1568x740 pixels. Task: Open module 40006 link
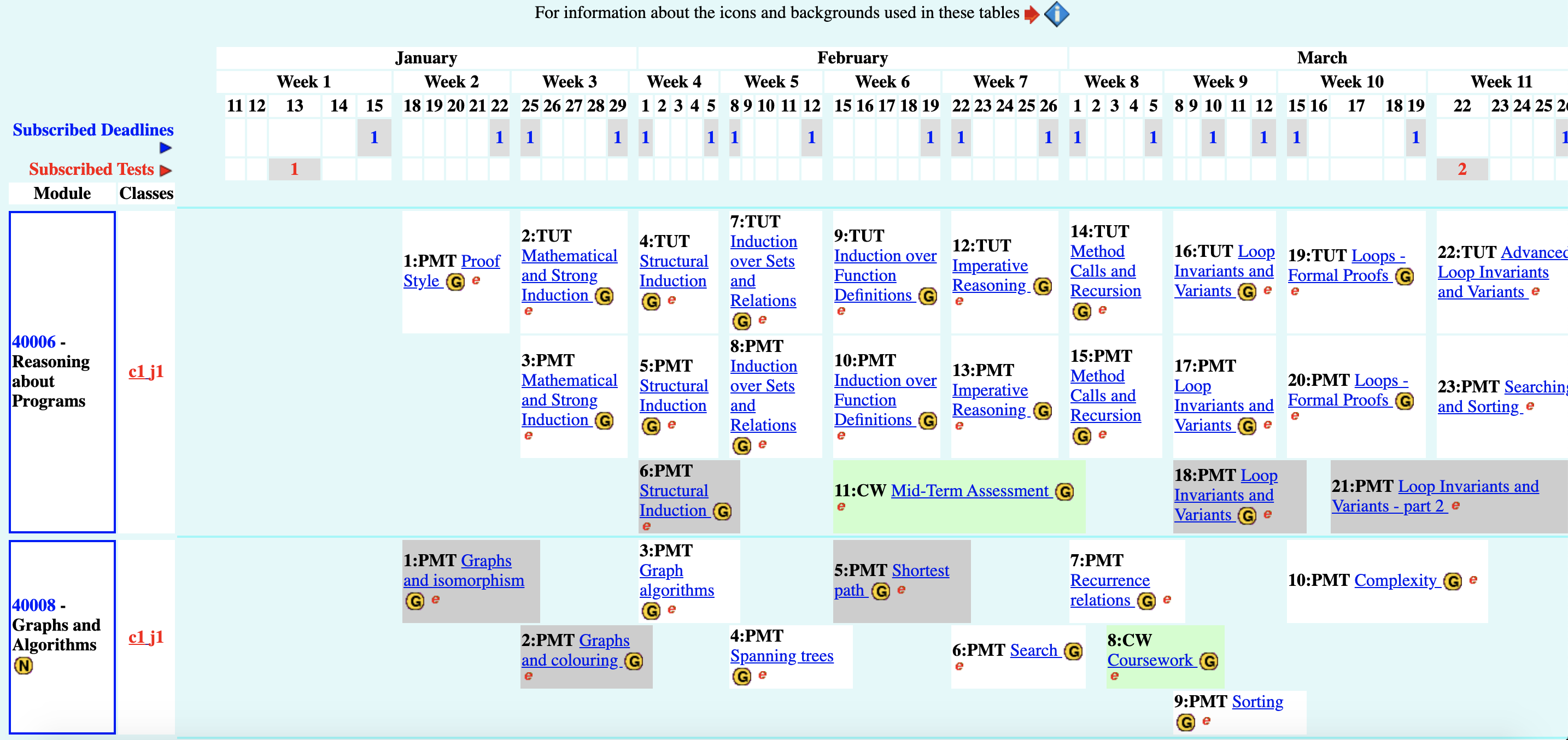34,342
